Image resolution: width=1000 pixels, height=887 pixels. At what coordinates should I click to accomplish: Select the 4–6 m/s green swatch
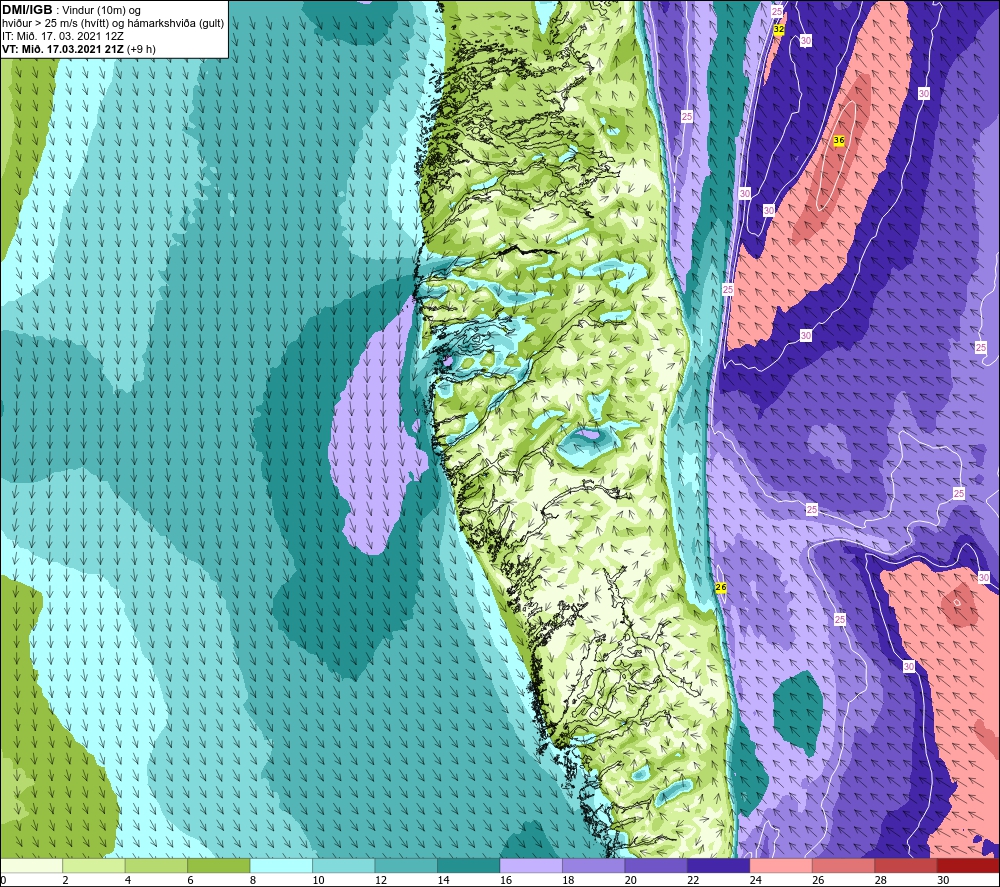point(156,866)
